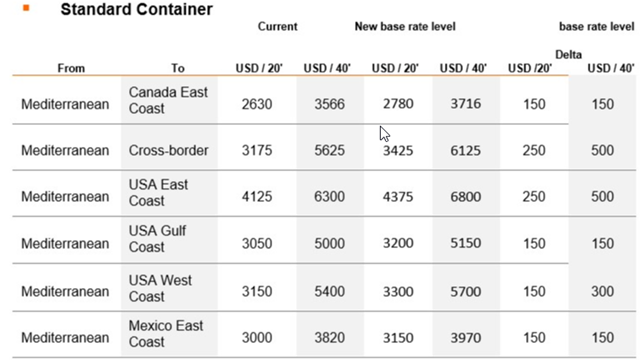
Task: Select the delta value 300 for USA West Coast
Action: point(602,291)
